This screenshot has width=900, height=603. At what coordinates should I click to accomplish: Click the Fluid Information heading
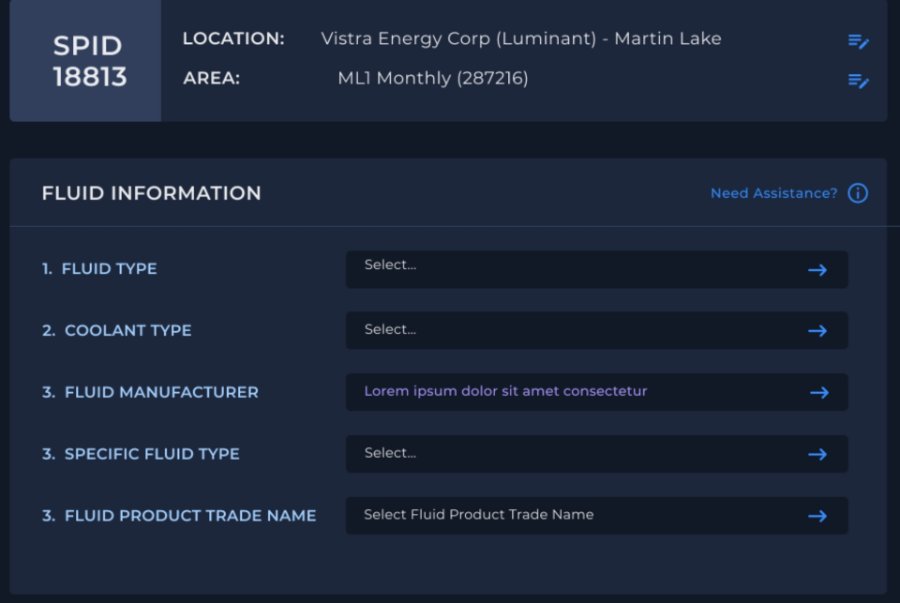click(152, 193)
